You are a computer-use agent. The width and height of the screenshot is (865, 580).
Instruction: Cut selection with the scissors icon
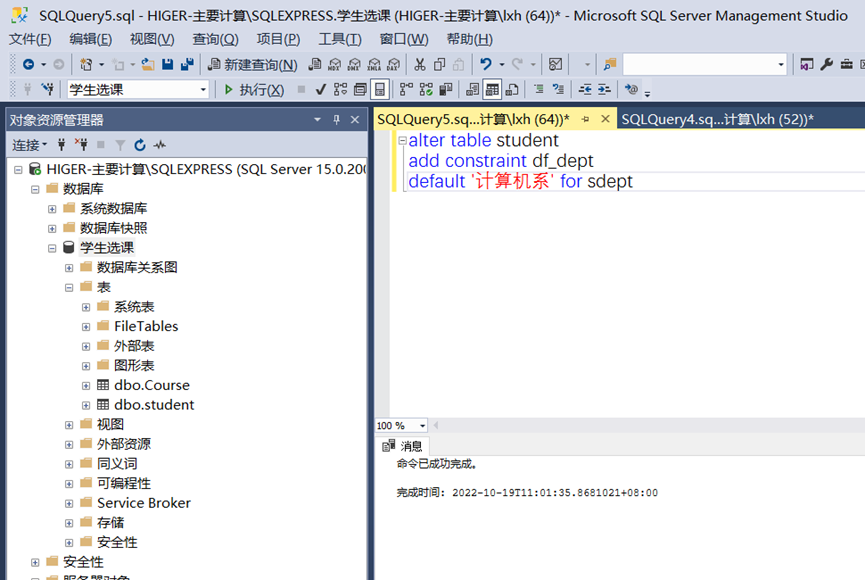[420, 65]
